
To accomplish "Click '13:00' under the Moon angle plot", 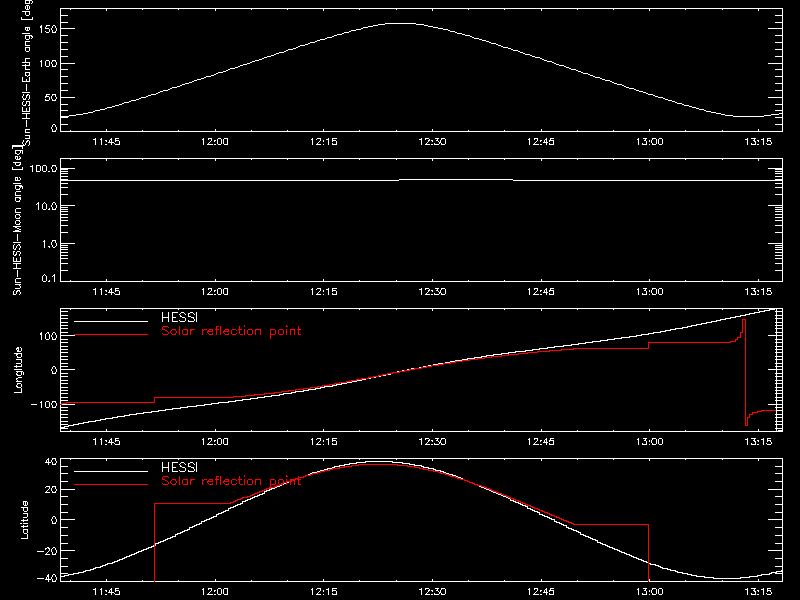I will point(649,292).
